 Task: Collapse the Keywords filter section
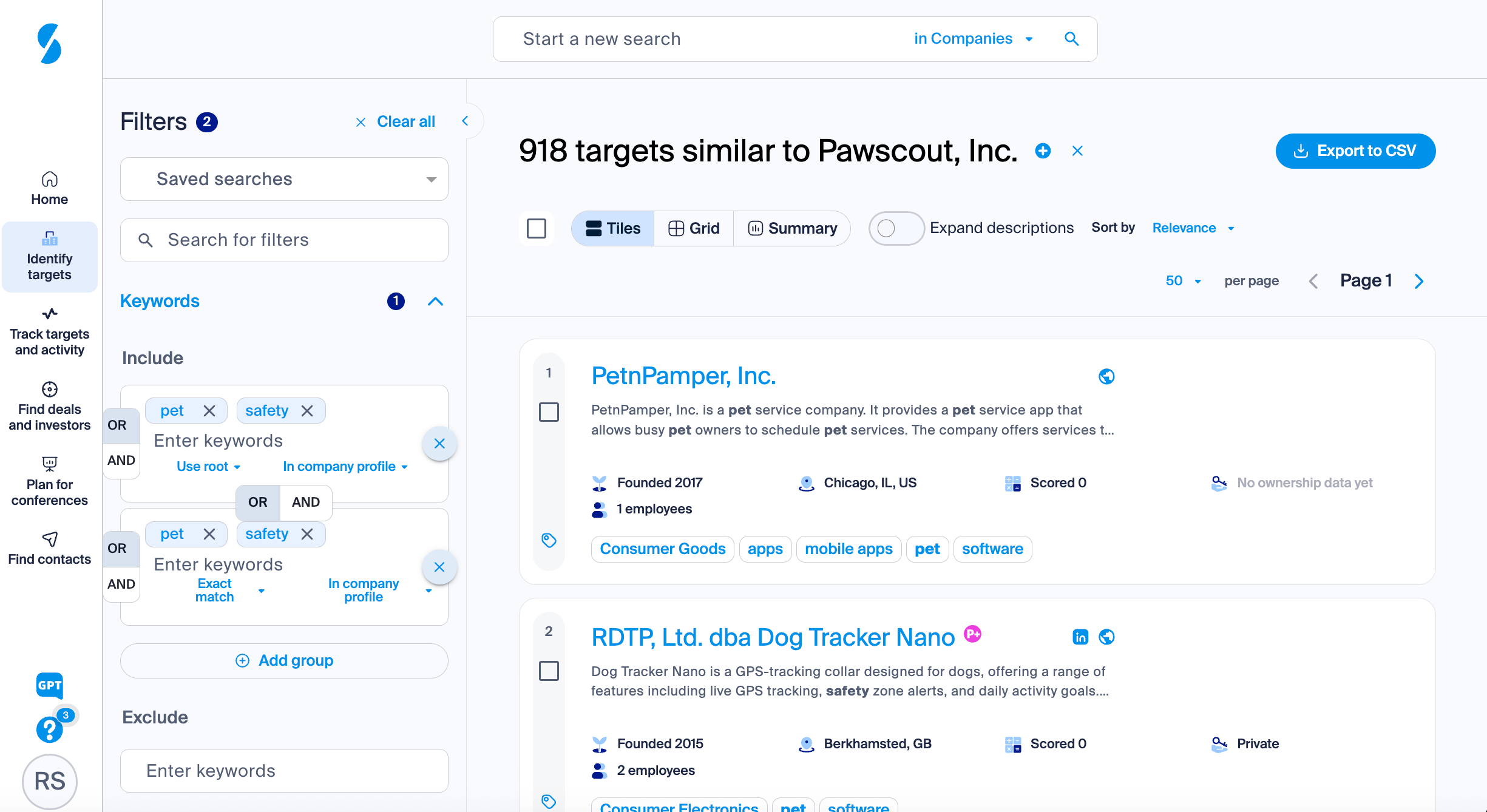435,301
